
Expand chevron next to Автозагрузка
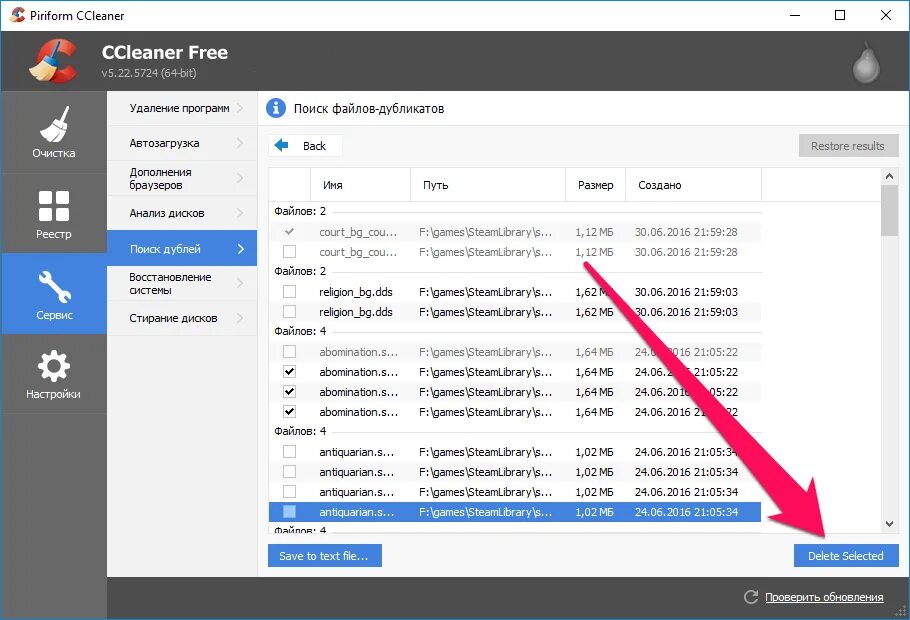click(240, 143)
